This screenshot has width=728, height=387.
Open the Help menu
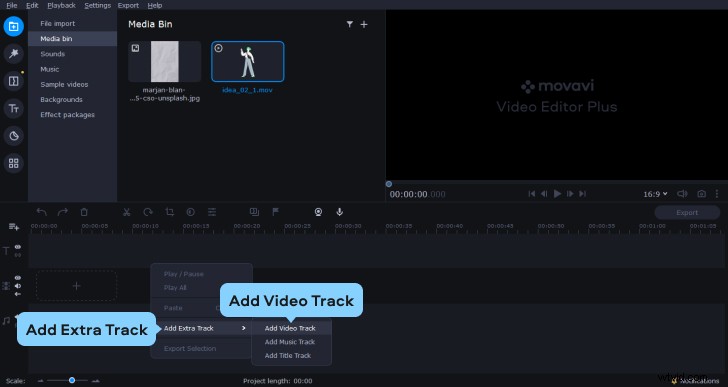[155, 6]
